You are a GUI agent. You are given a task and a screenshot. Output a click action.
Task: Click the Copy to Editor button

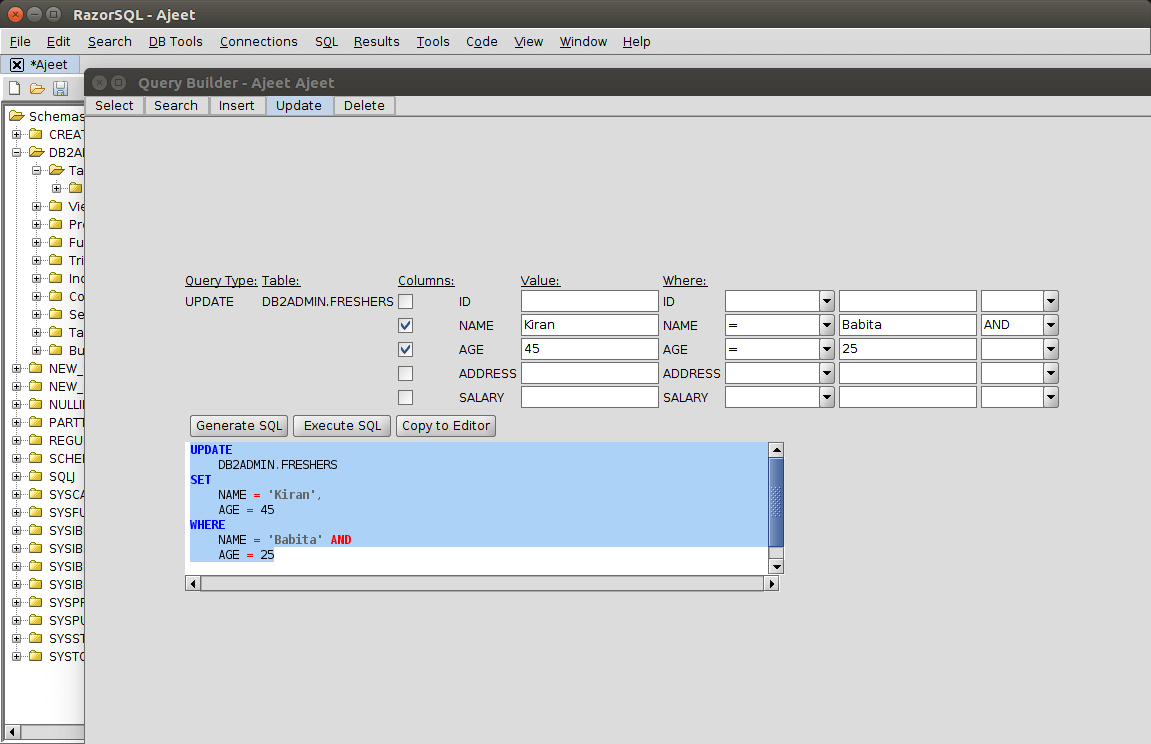(x=446, y=426)
